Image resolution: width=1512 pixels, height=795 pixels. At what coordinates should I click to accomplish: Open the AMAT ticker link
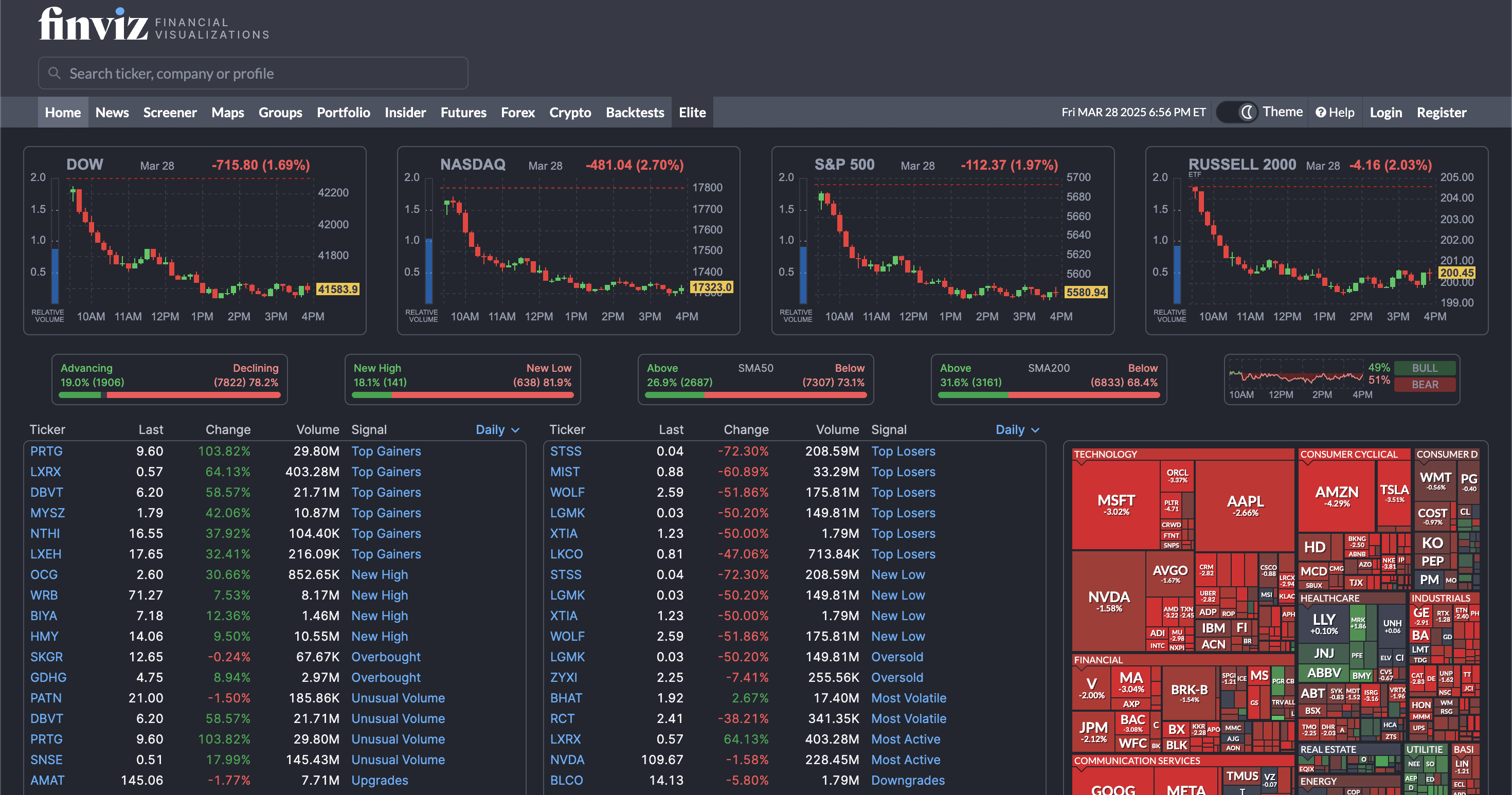click(x=47, y=780)
